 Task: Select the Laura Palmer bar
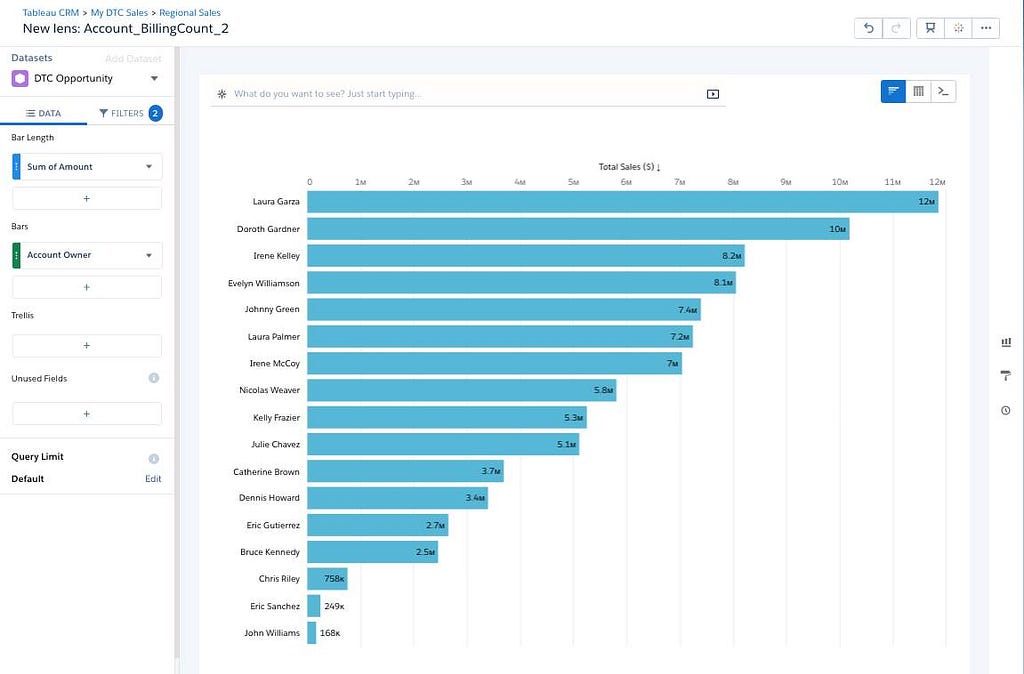pyautogui.click(x=500, y=336)
